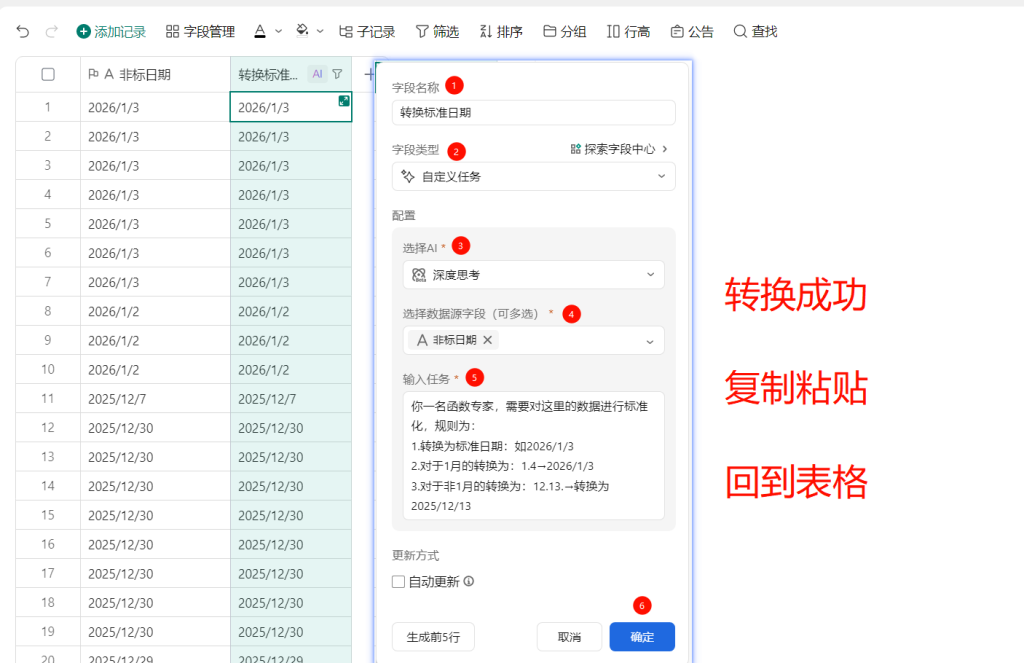The height and width of the screenshot is (663, 1024).
Task: Click converted cell in row 2
Action: [x=291, y=137]
